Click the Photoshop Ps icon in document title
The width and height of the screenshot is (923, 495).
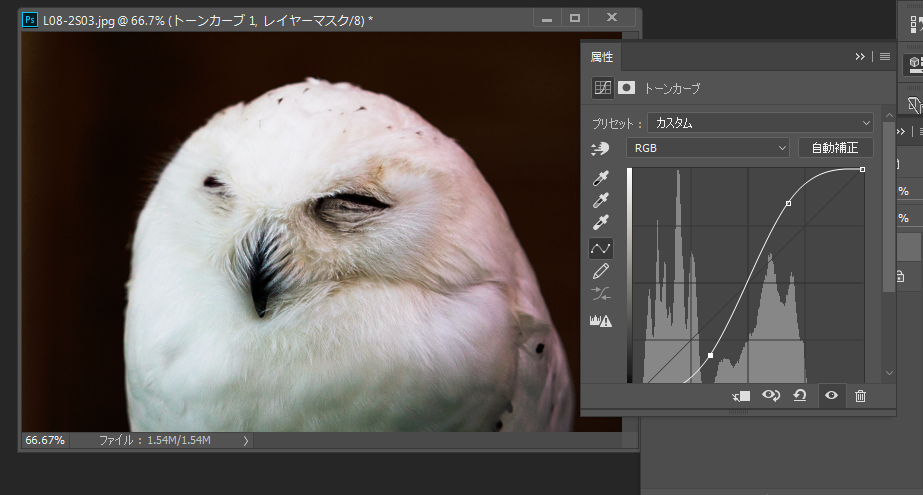29,20
